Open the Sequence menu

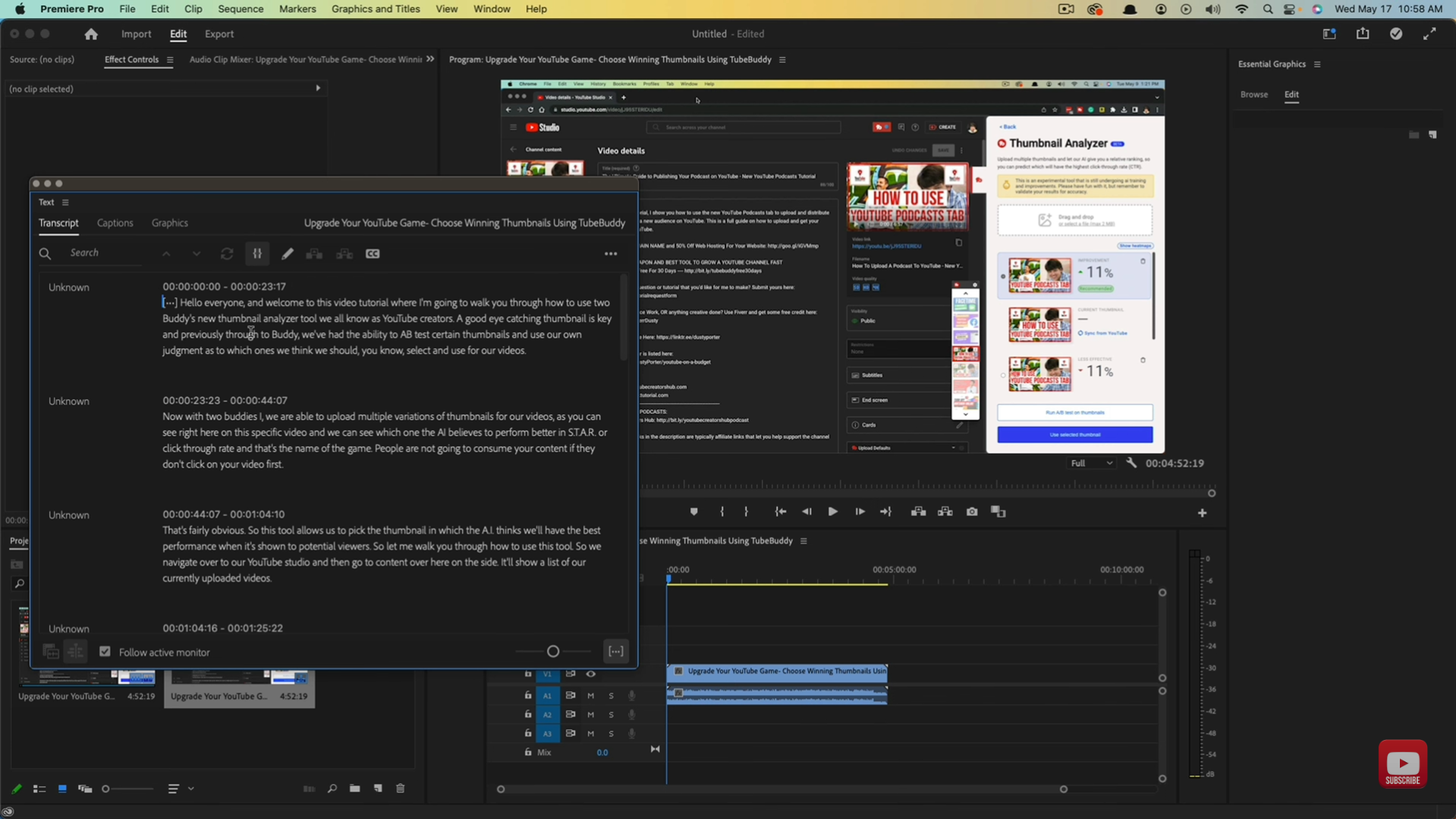tap(240, 8)
